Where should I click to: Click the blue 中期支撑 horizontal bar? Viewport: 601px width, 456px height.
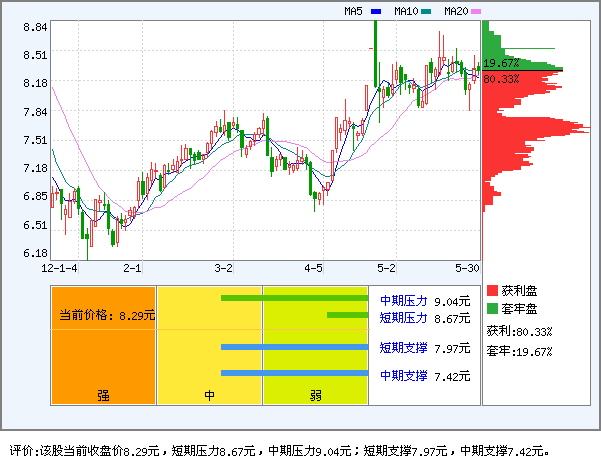click(x=296, y=374)
